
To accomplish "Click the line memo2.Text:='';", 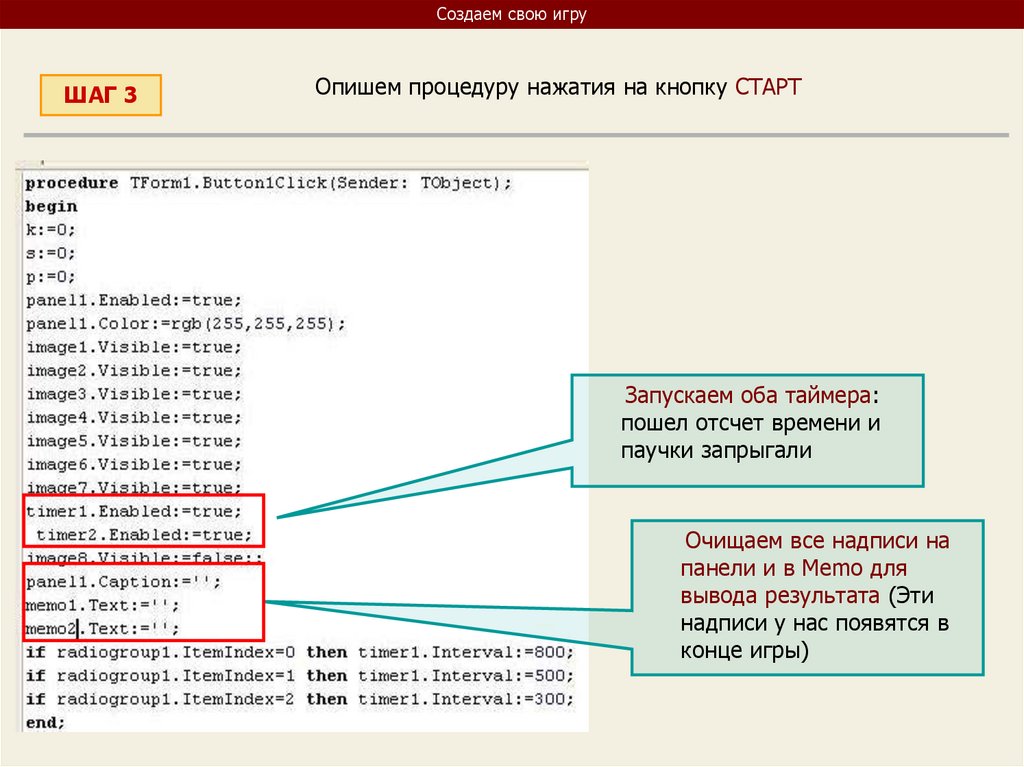I will point(102,629).
